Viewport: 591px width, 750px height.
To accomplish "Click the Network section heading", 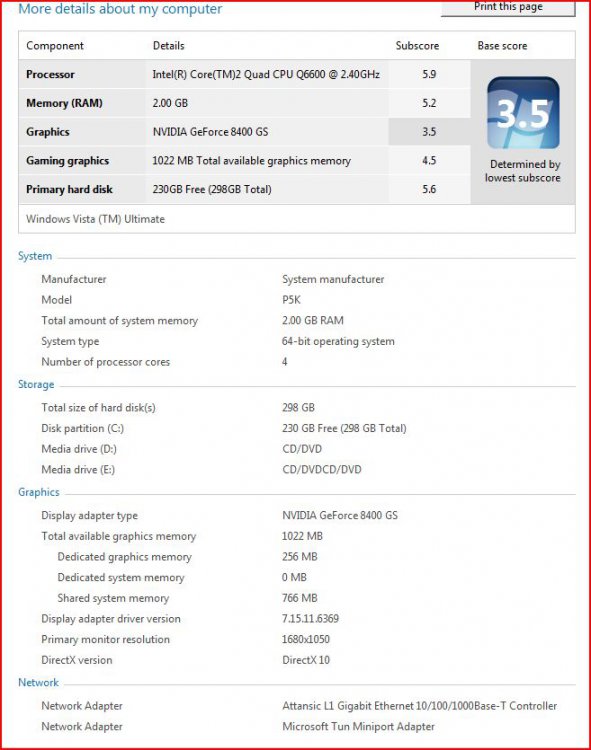I will (x=38, y=683).
